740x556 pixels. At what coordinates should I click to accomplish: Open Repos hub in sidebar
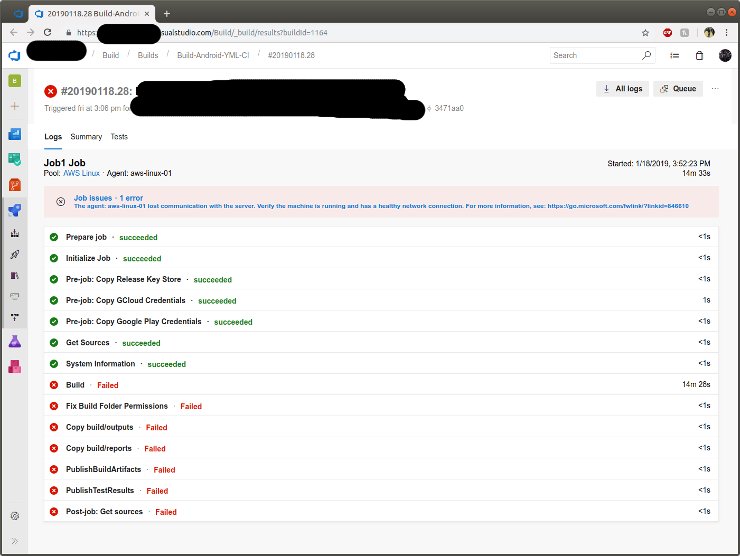(15, 185)
